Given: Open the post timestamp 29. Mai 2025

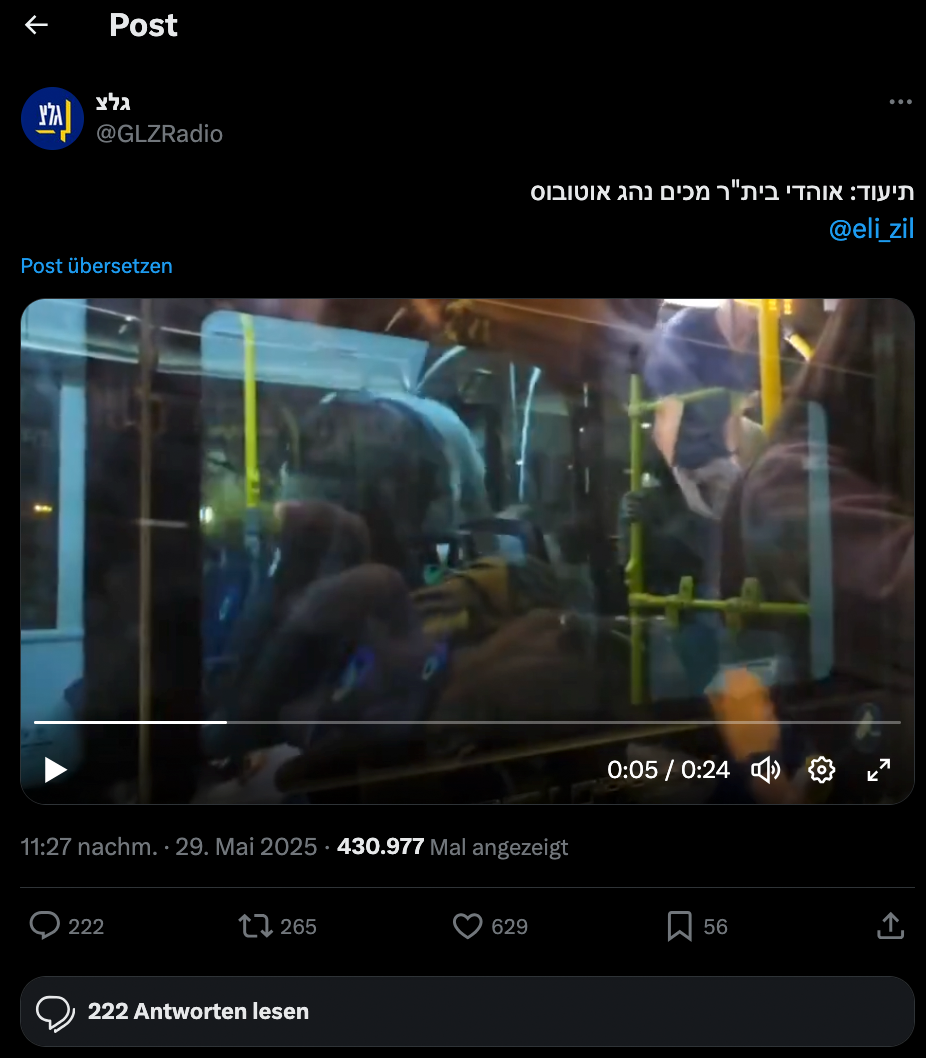Looking at the screenshot, I should [x=246, y=846].
